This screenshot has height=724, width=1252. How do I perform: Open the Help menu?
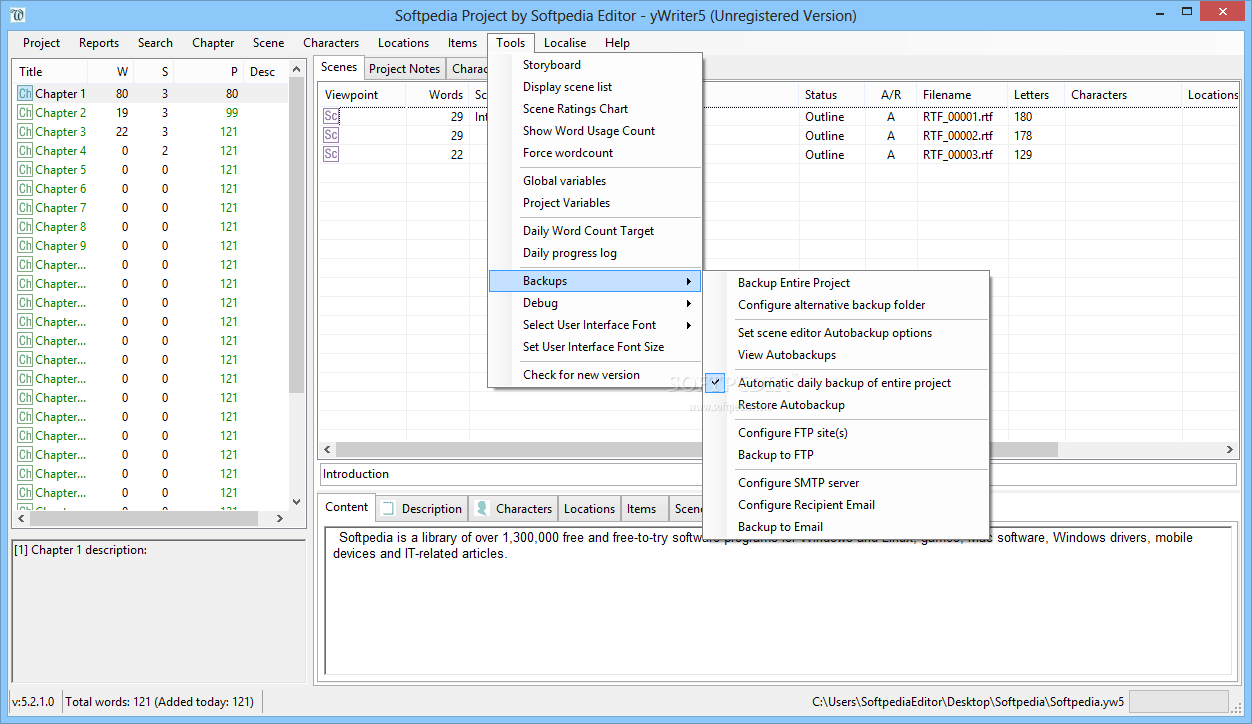pyautogui.click(x=617, y=43)
